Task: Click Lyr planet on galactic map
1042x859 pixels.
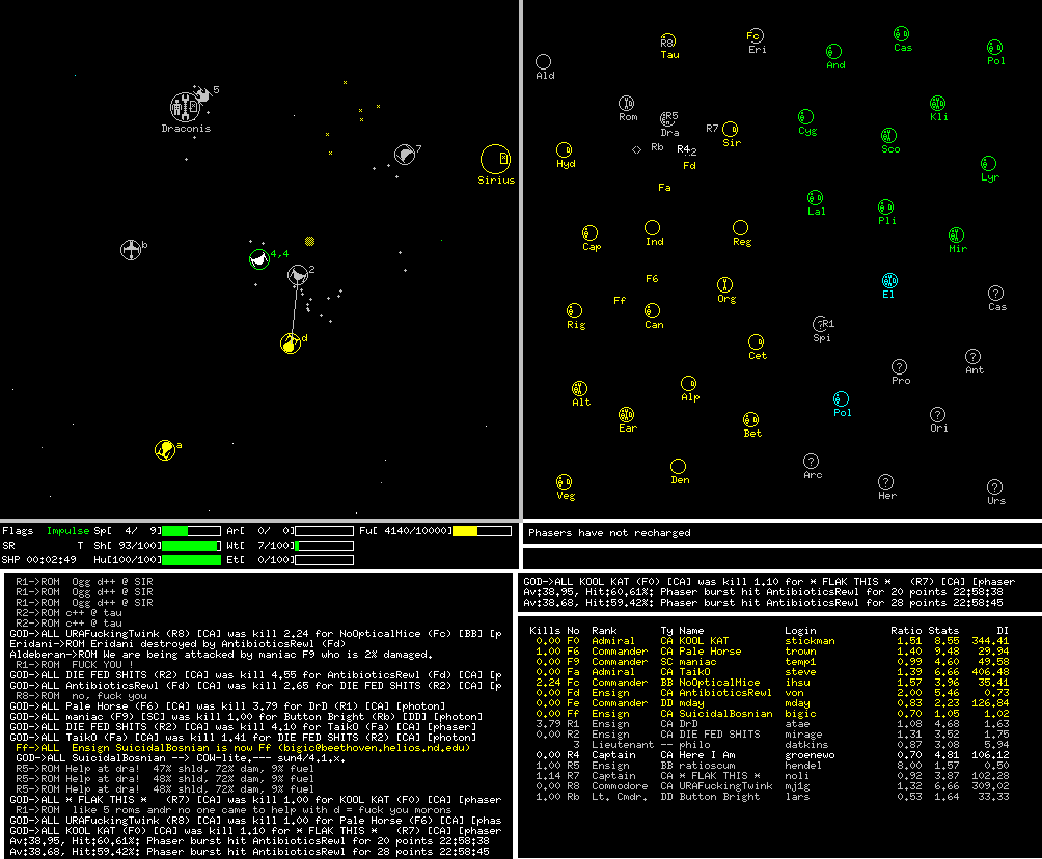Action: [989, 163]
